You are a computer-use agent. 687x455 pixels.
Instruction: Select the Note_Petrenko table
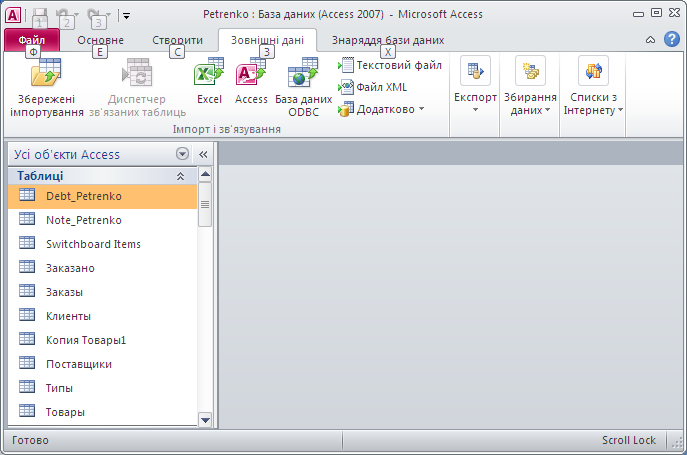tap(83, 220)
